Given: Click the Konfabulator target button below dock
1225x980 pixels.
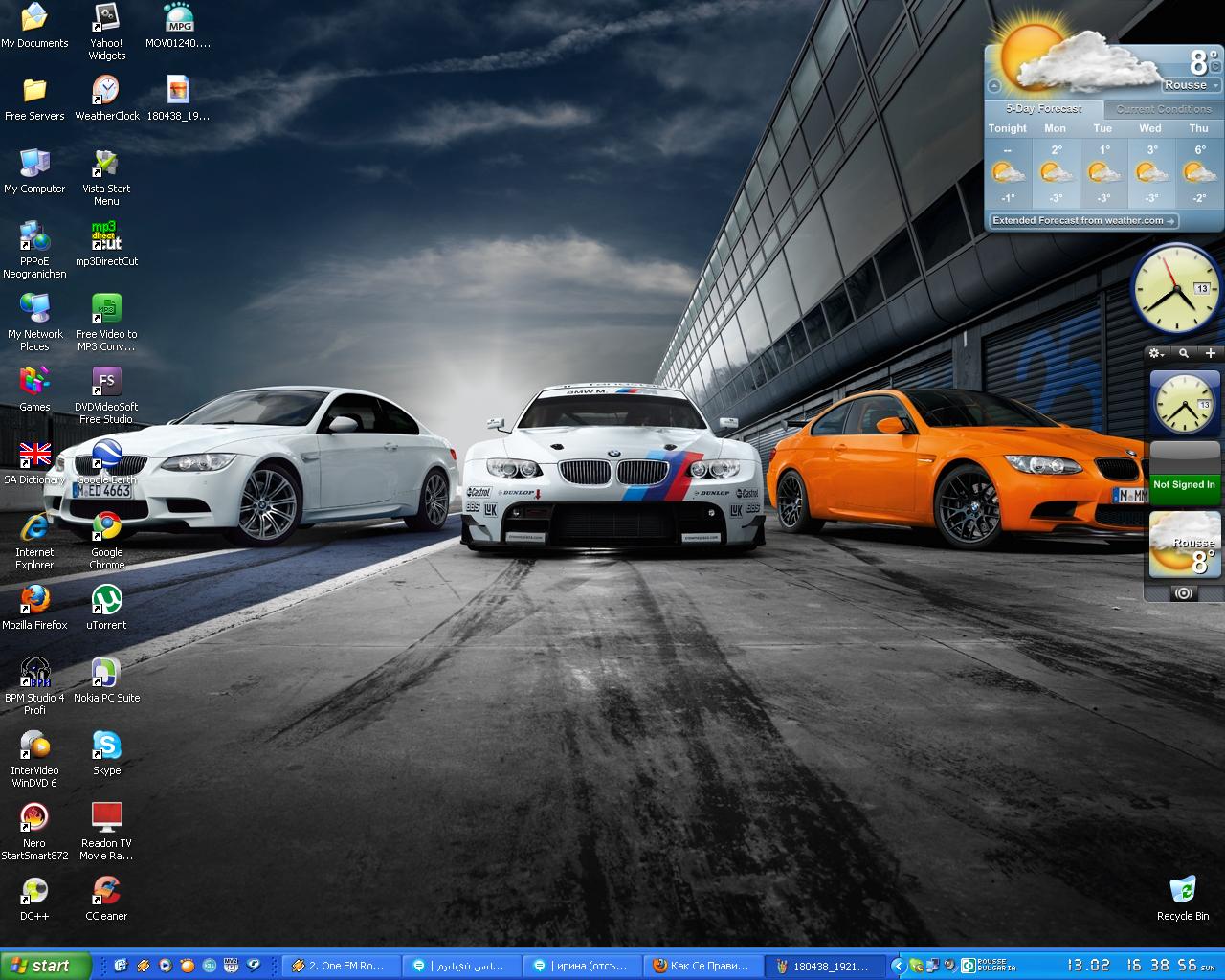Looking at the screenshot, I should point(1184,593).
